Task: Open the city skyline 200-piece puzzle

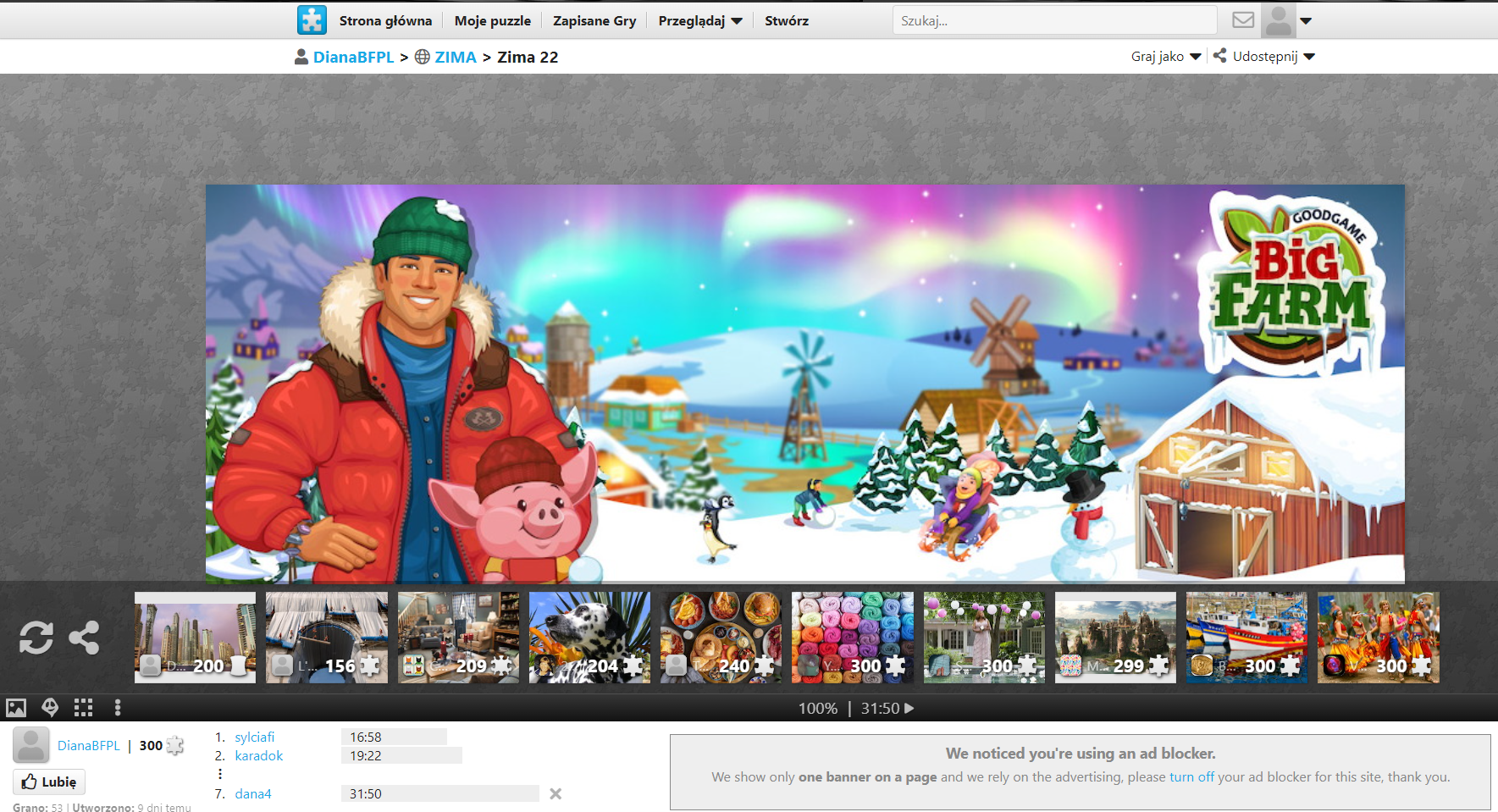Action: click(195, 637)
